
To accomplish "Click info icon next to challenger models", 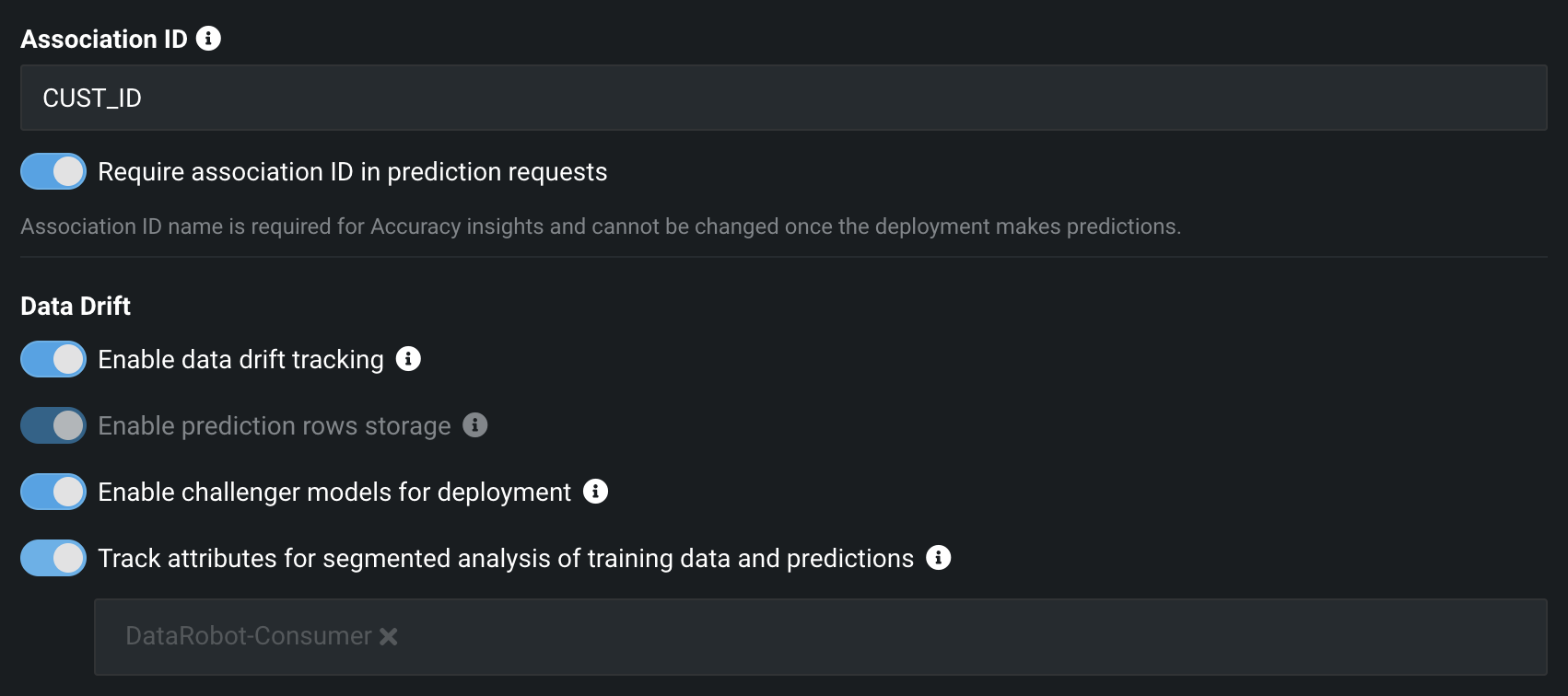I will tap(596, 492).
